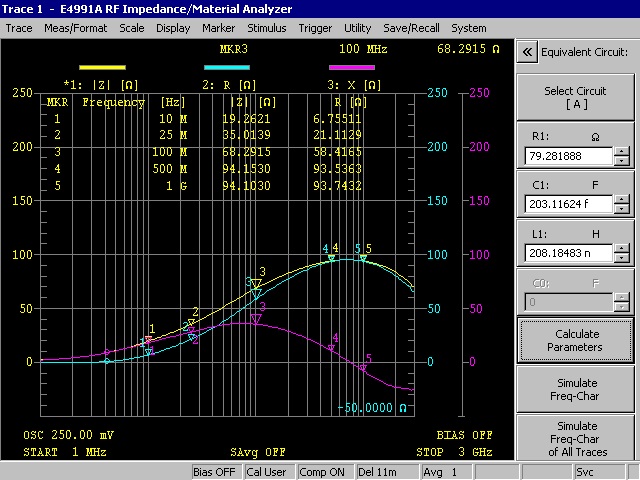Screen dimensions: 640x480
Task: Click the Select Circuit [A] button
Action: 576,98
